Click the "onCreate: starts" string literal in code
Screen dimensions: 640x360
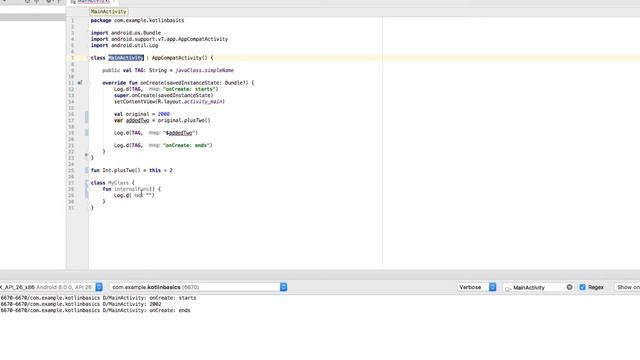coord(189,89)
